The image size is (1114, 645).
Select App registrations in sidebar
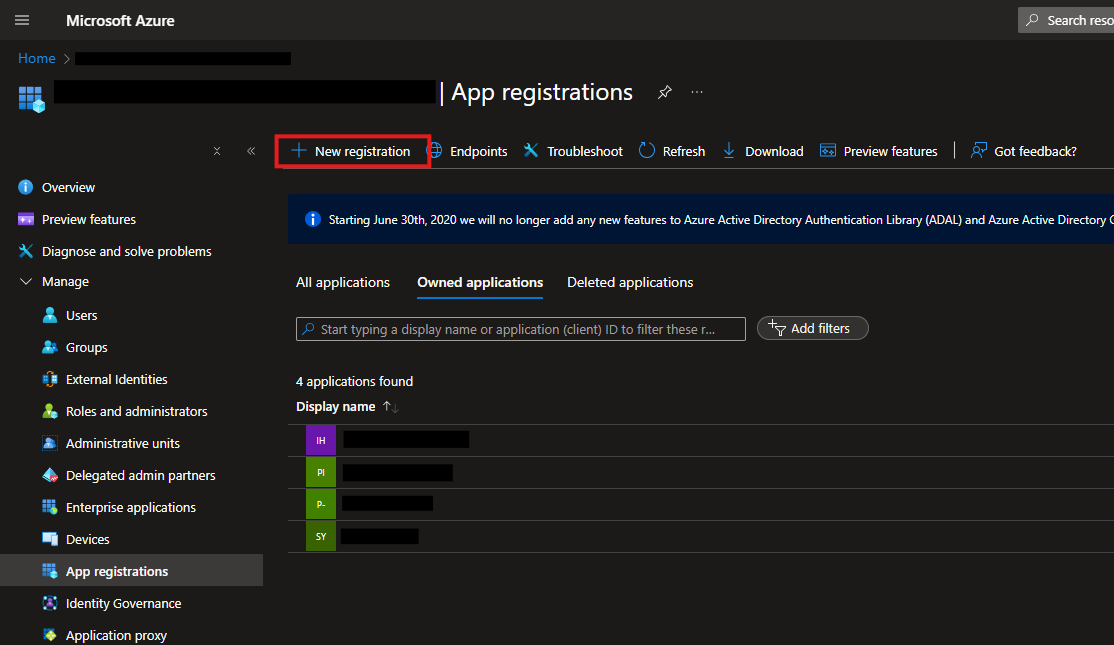(x=131, y=570)
